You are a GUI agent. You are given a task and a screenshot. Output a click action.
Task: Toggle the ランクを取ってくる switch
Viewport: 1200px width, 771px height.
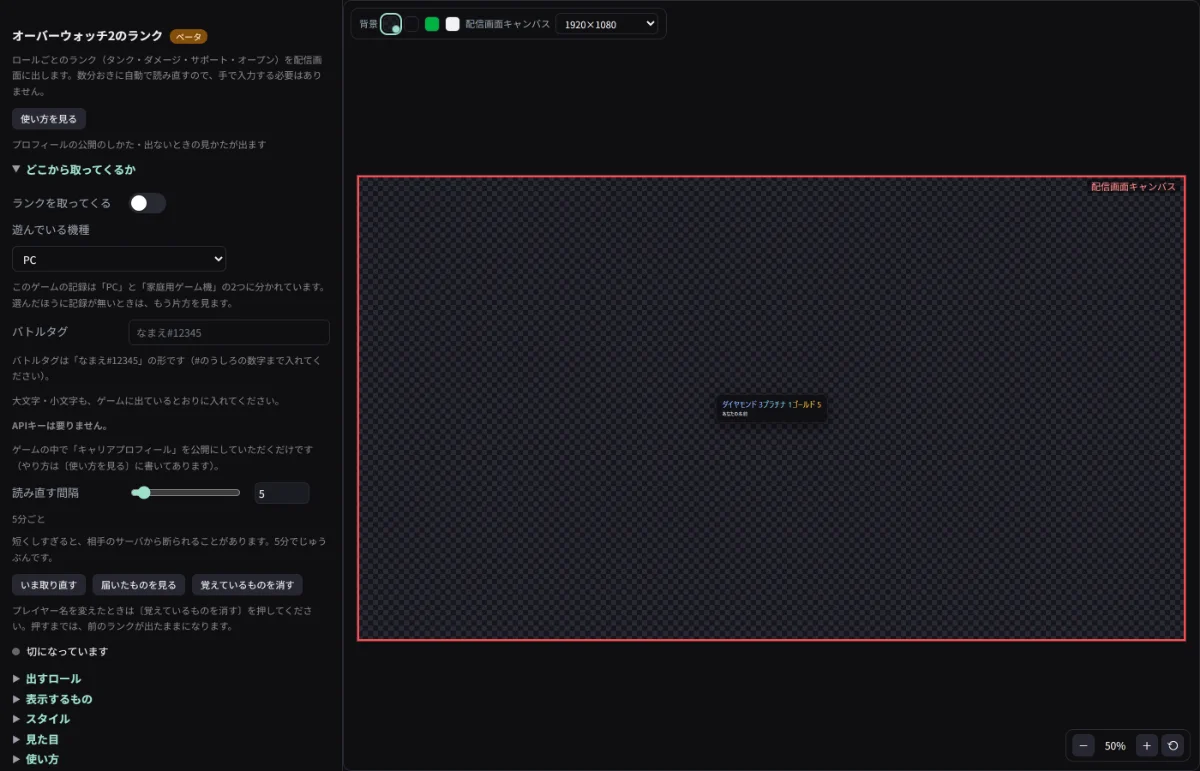(x=147, y=203)
